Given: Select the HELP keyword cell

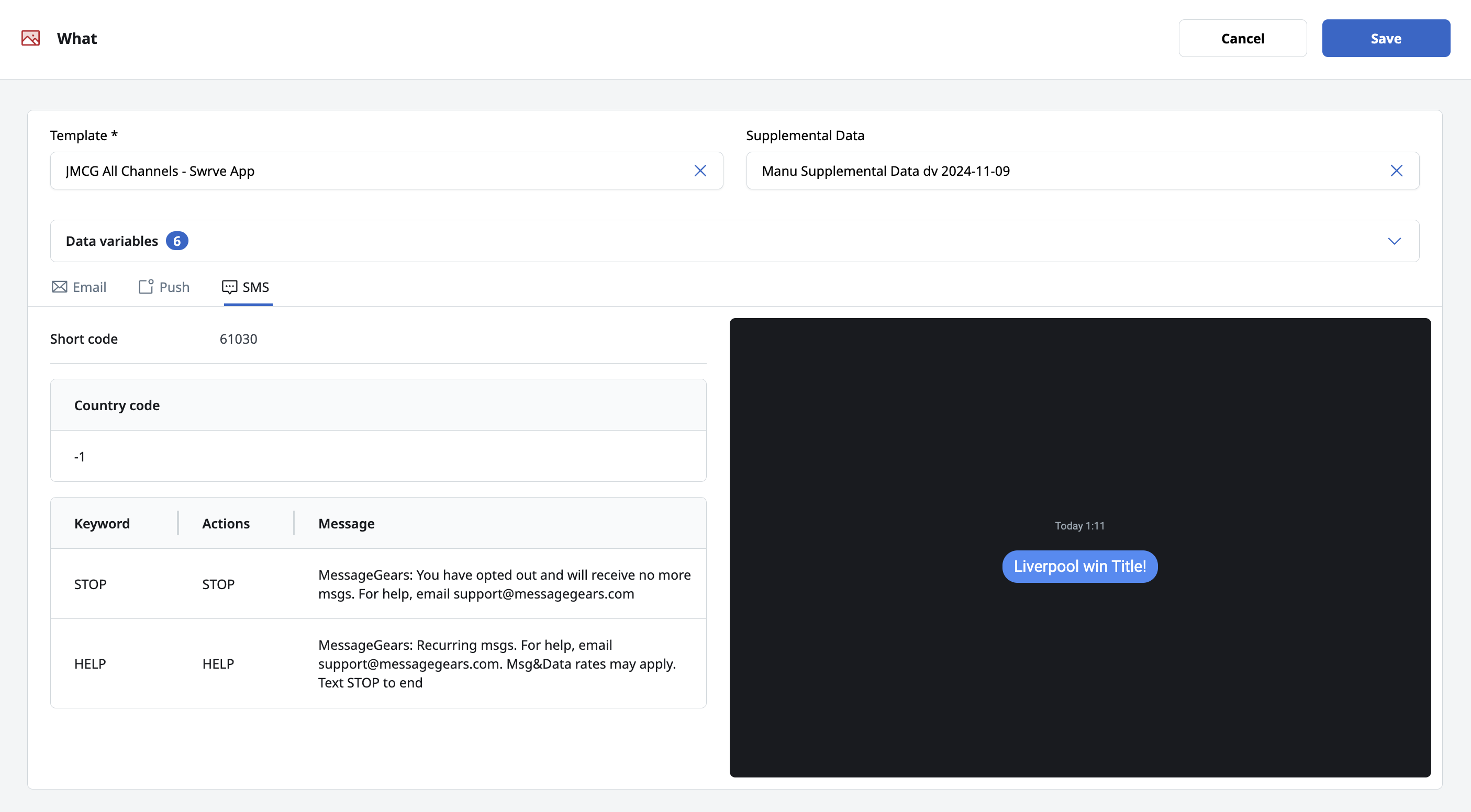Looking at the screenshot, I should [x=90, y=663].
